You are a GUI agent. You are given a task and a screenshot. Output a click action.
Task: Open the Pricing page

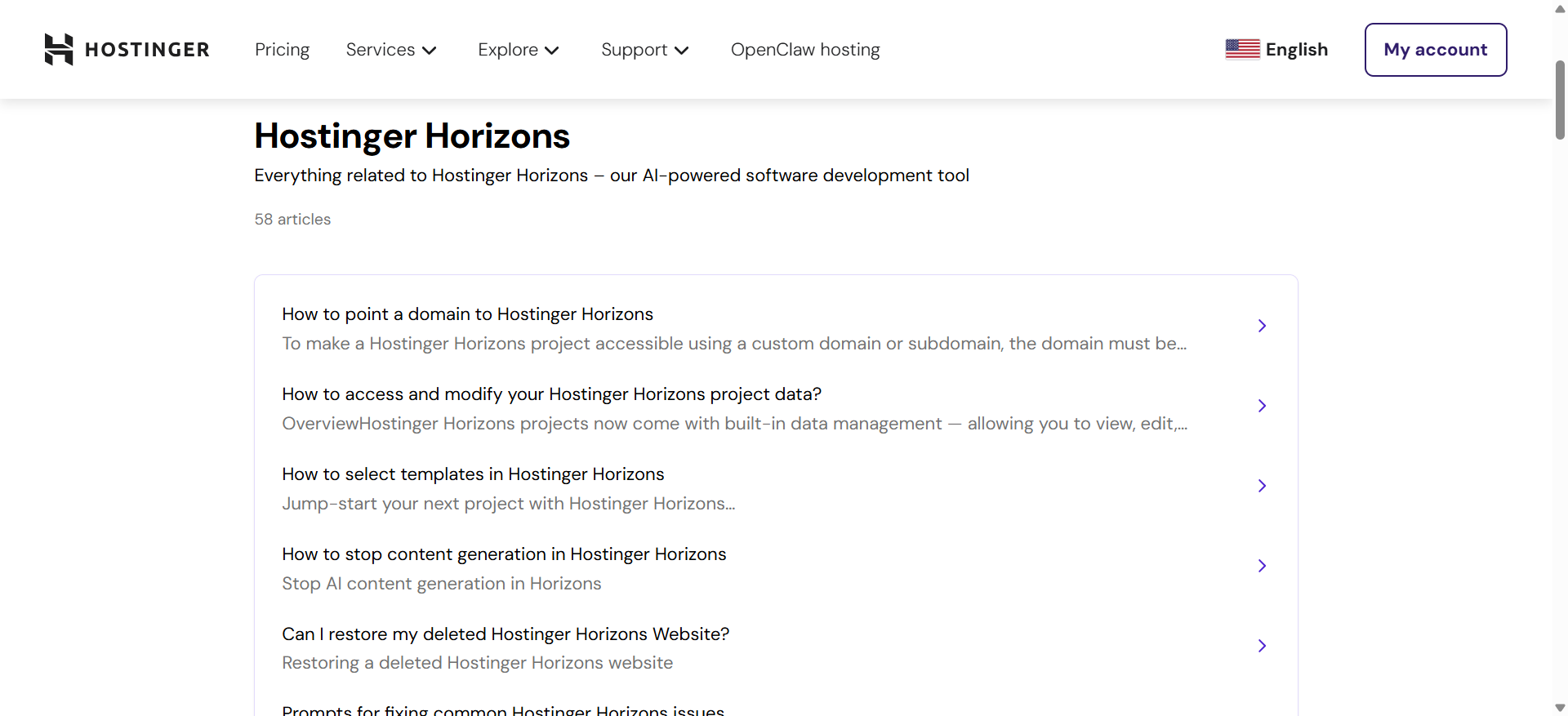[x=282, y=50]
